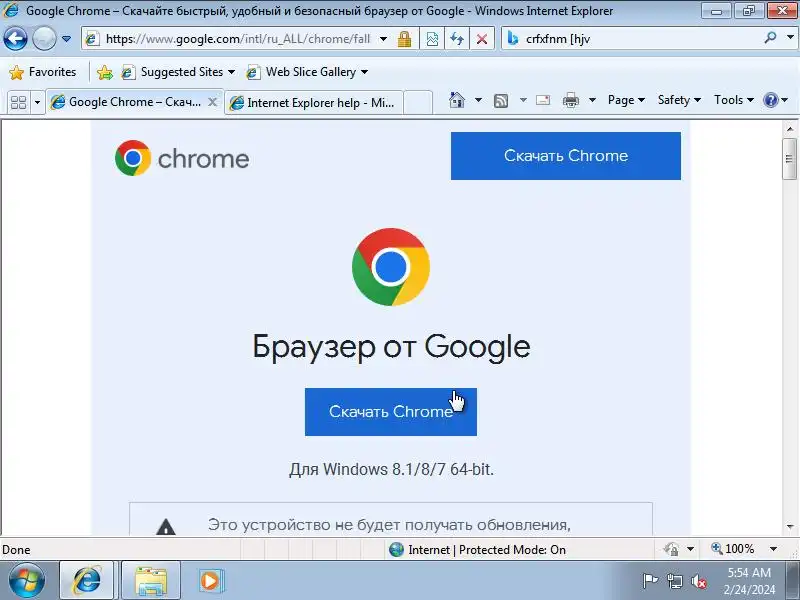Open the Help question-mark menu
This screenshot has height=600, width=800.
[776, 100]
